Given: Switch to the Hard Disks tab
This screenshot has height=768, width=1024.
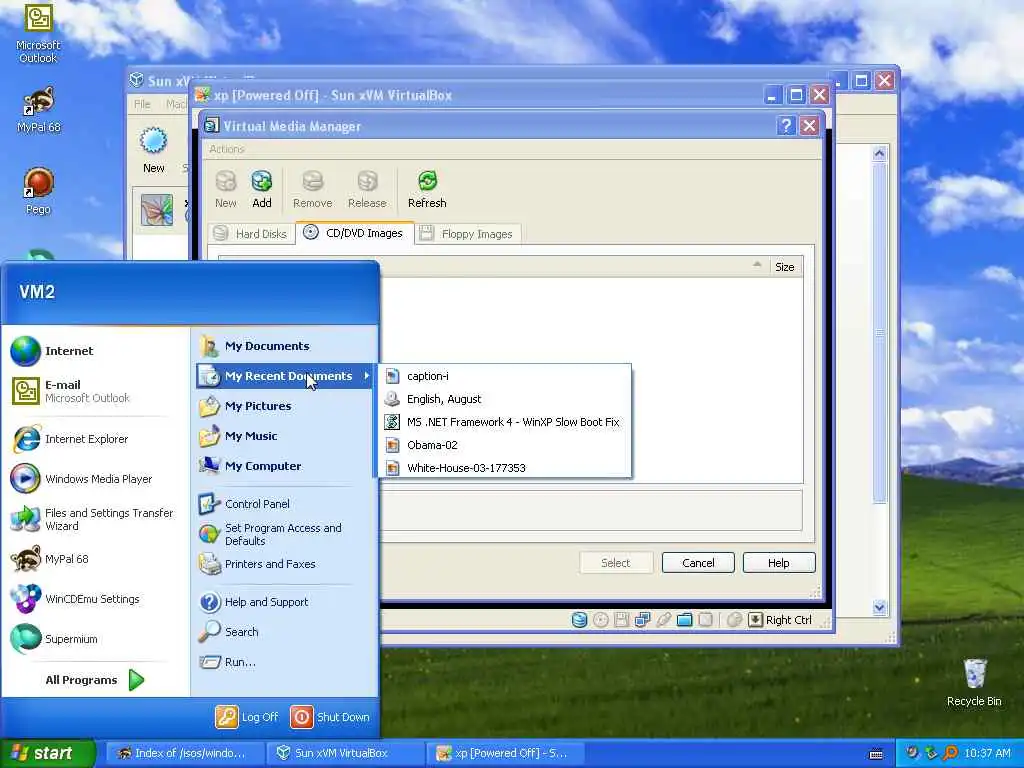Looking at the screenshot, I should [251, 234].
